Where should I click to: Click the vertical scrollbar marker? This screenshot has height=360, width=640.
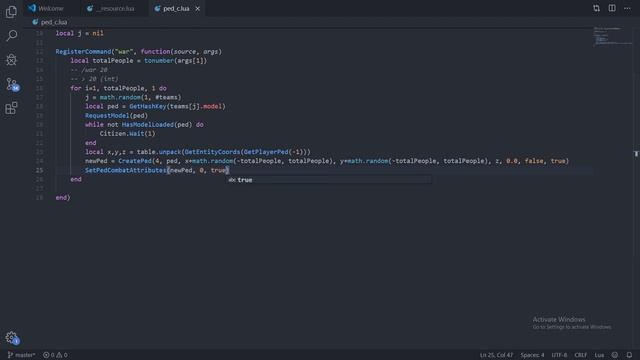[636, 154]
